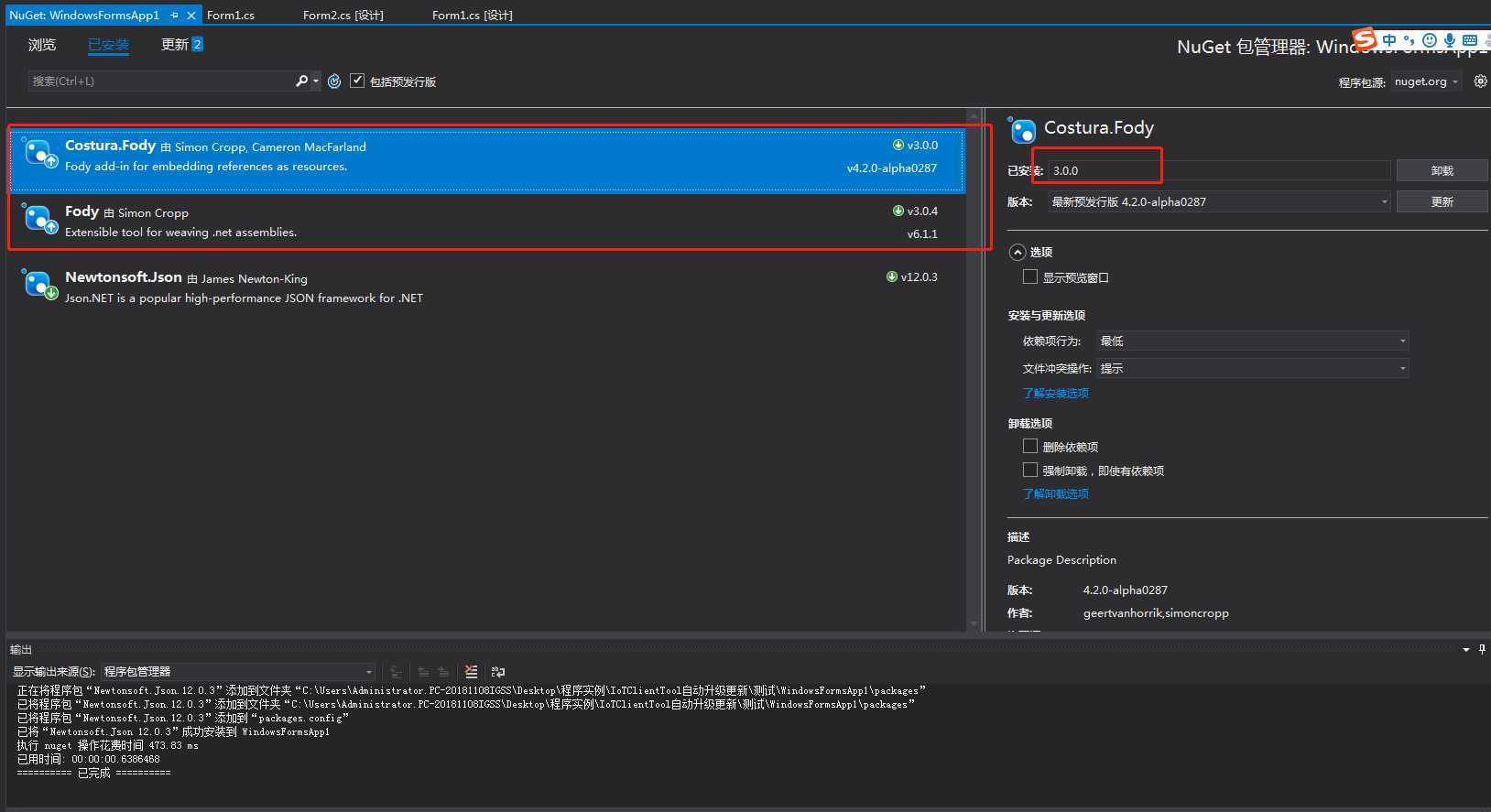Check the remove dependencies option

click(x=1030, y=446)
